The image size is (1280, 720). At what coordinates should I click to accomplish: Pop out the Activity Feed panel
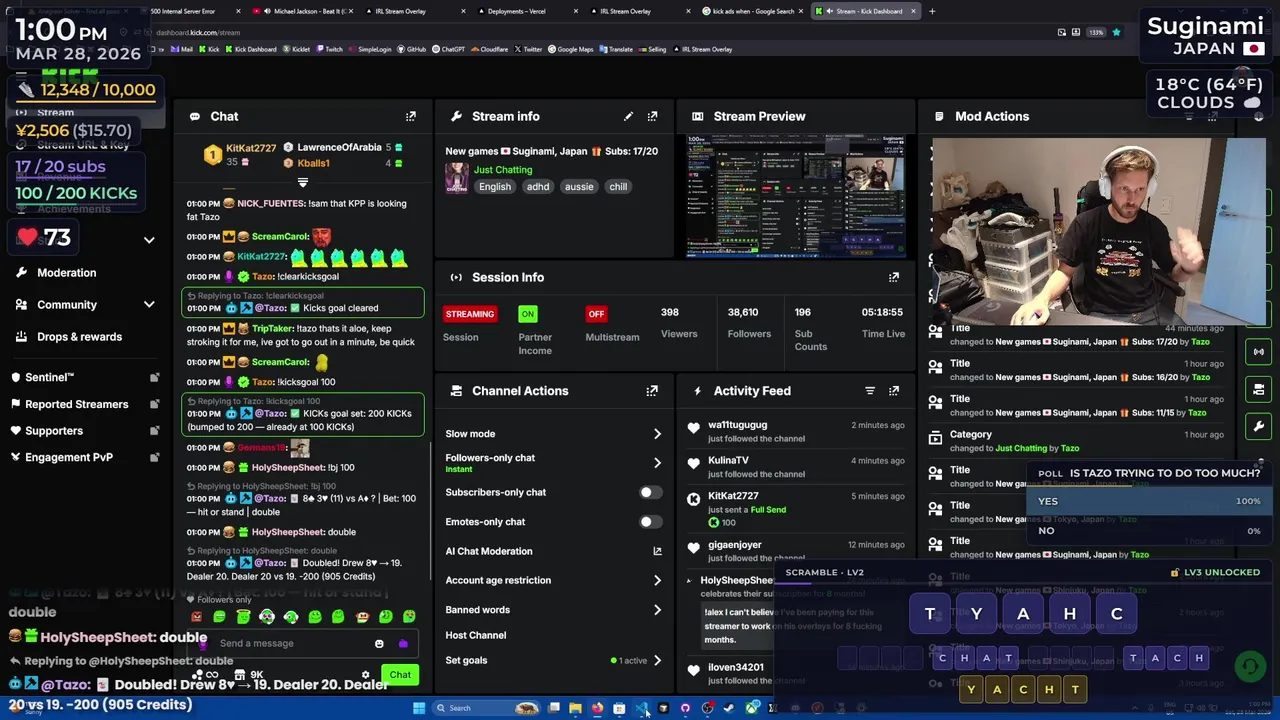coord(894,391)
